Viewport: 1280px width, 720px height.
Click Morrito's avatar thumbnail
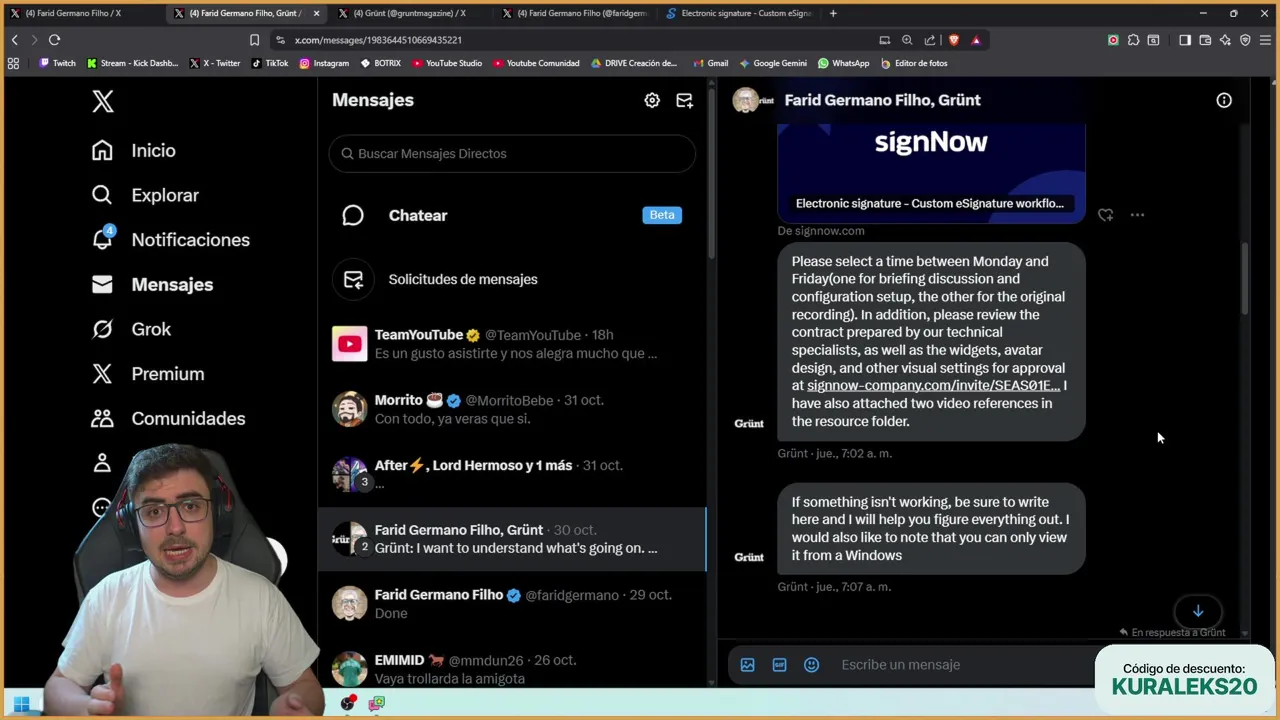click(350, 409)
